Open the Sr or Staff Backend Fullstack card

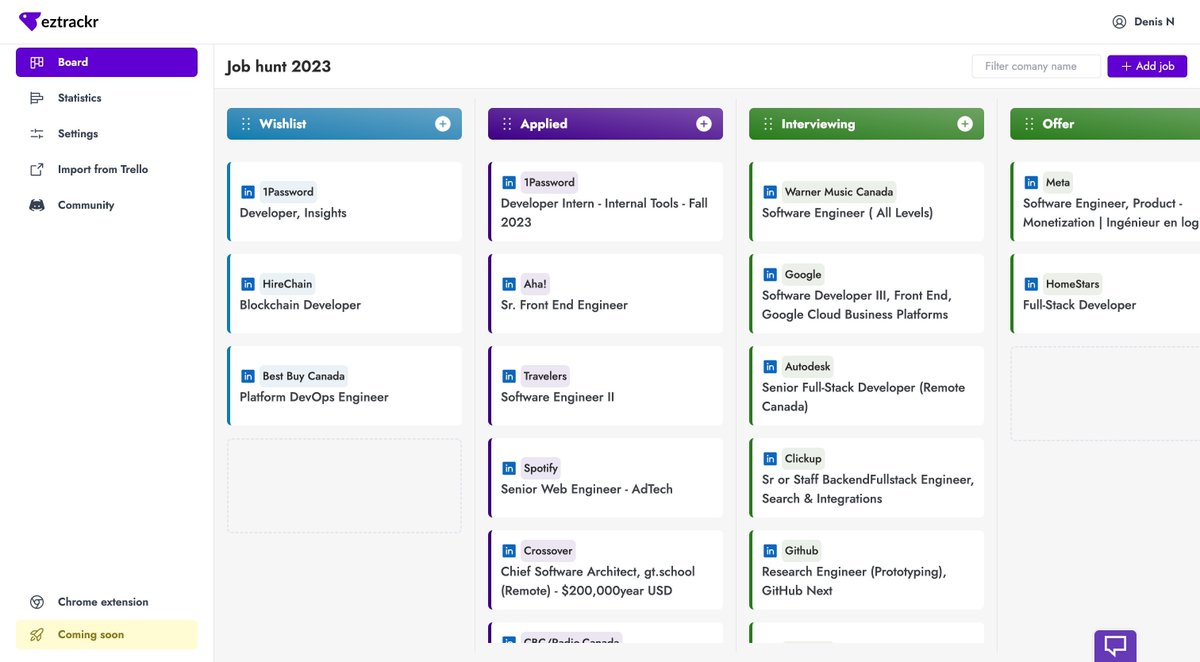coord(866,478)
